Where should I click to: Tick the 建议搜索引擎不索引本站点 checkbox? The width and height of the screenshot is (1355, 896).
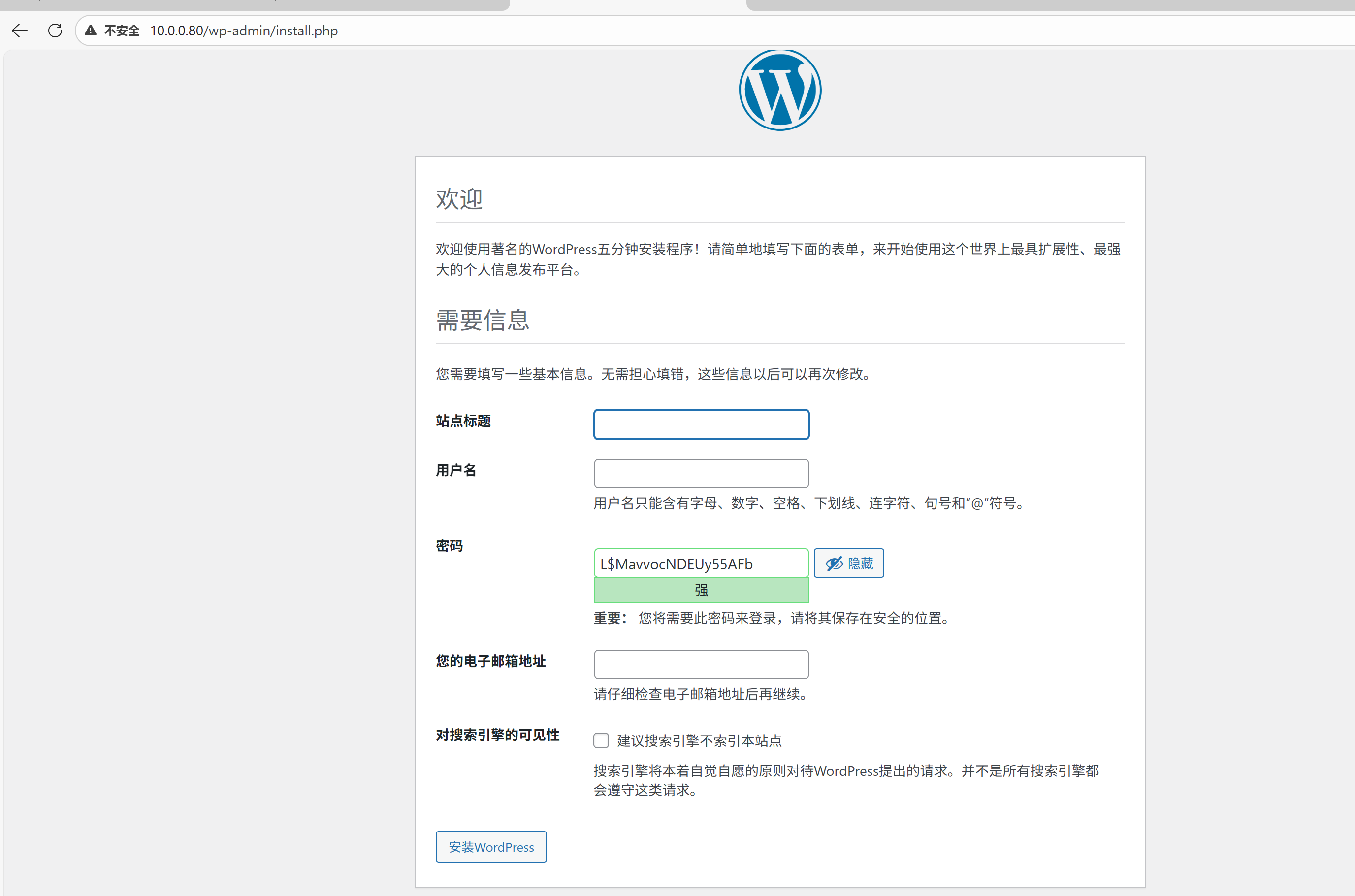[x=601, y=740]
